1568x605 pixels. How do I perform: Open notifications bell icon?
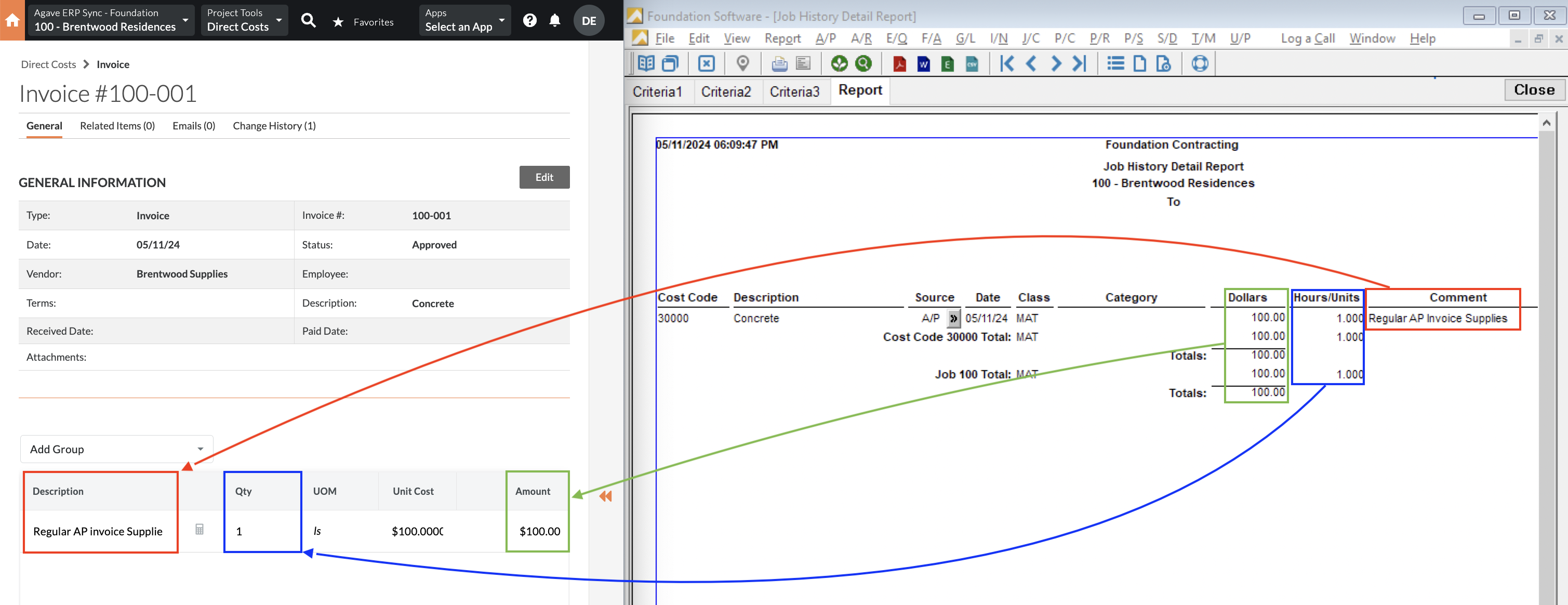tap(554, 21)
